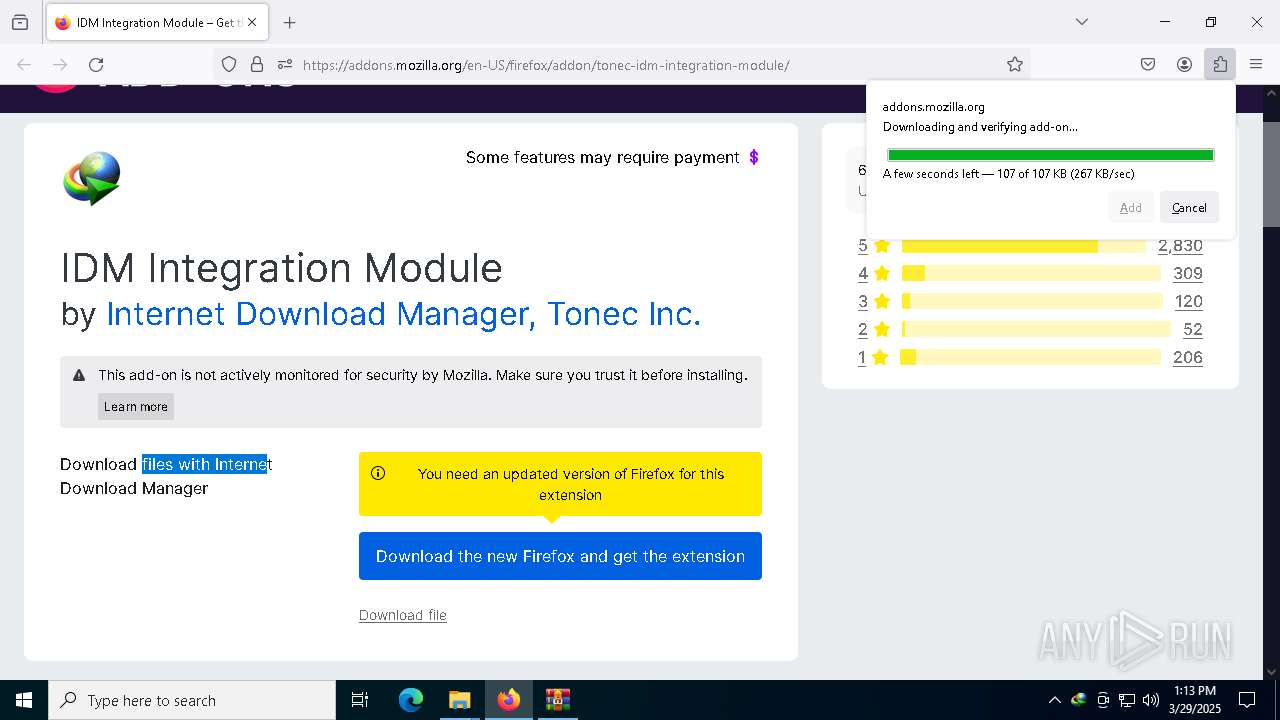Screen dimensions: 1280x720
Task: Open a new browser tab
Action: click(x=290, y=22)
